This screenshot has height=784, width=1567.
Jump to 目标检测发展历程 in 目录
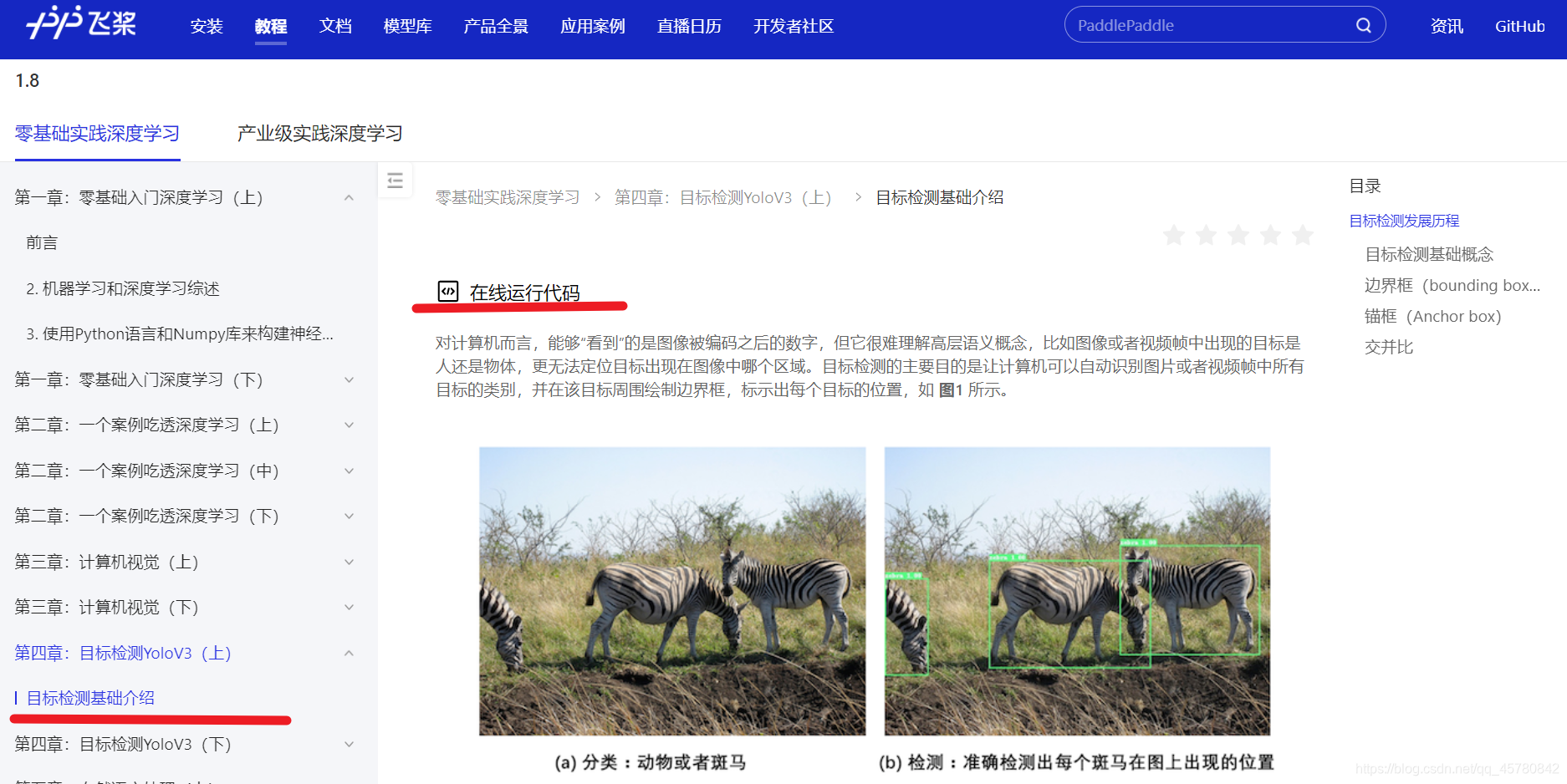coord(1404,221)
